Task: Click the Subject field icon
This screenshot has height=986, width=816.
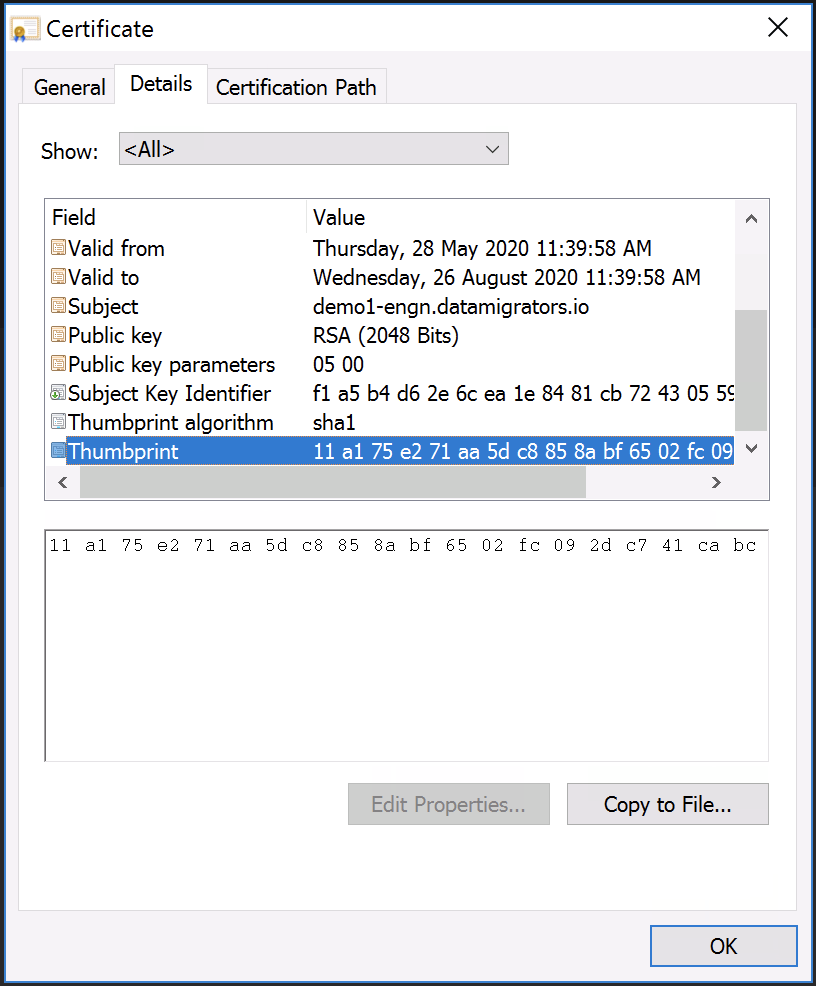Action: tap(59, 306)
